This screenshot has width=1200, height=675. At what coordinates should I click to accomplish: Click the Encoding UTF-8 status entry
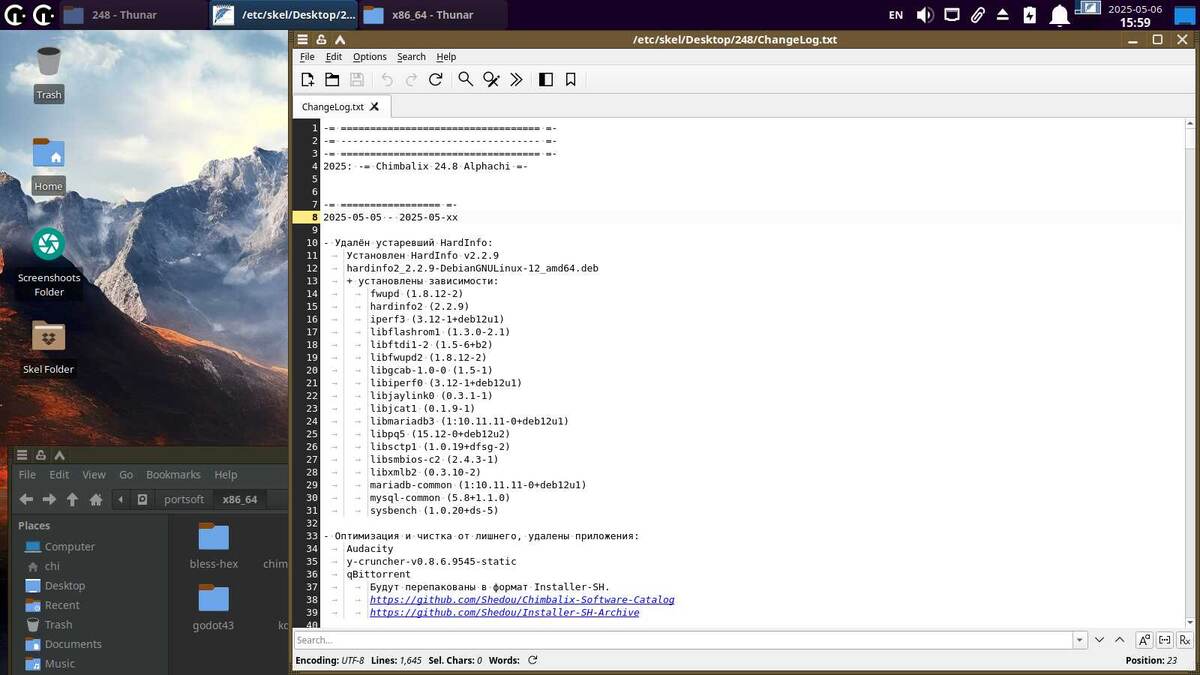tap(330, 660)
